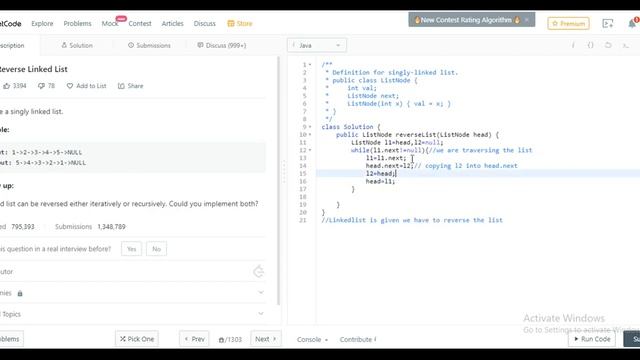The image size is (640, 360).
Task: Click code line 16 'head=l1;'
Action: [380, 181]
